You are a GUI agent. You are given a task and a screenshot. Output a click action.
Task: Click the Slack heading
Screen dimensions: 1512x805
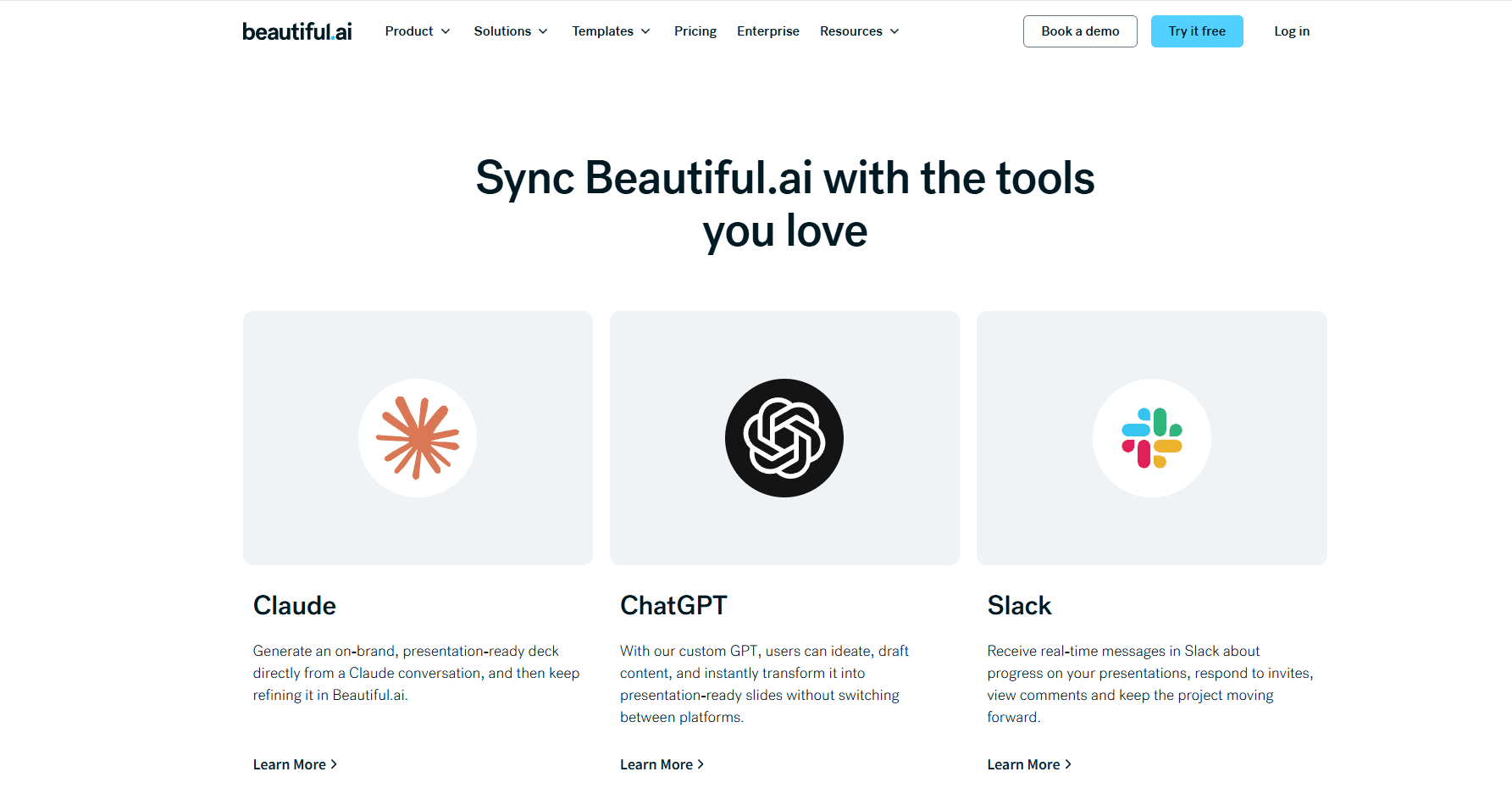click(x=1019, y=605)
